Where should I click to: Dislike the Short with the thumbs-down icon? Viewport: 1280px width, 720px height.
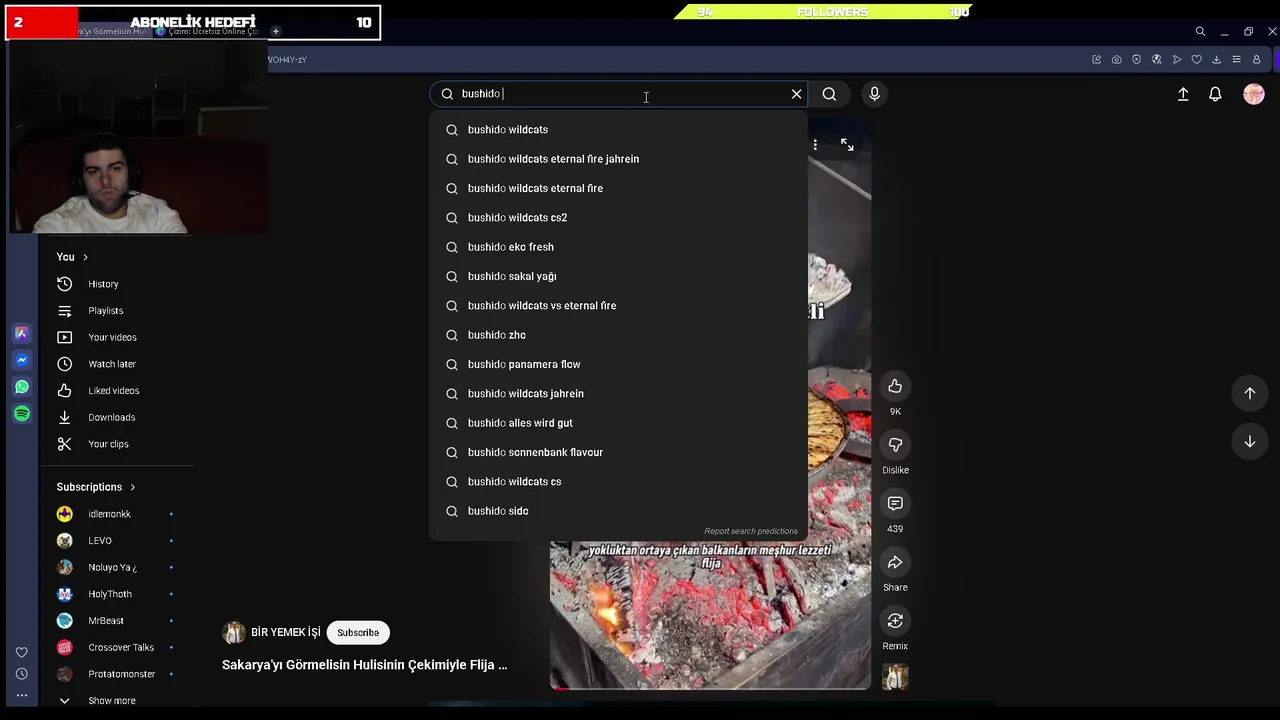pyautogui.click(x=895, y=445)
